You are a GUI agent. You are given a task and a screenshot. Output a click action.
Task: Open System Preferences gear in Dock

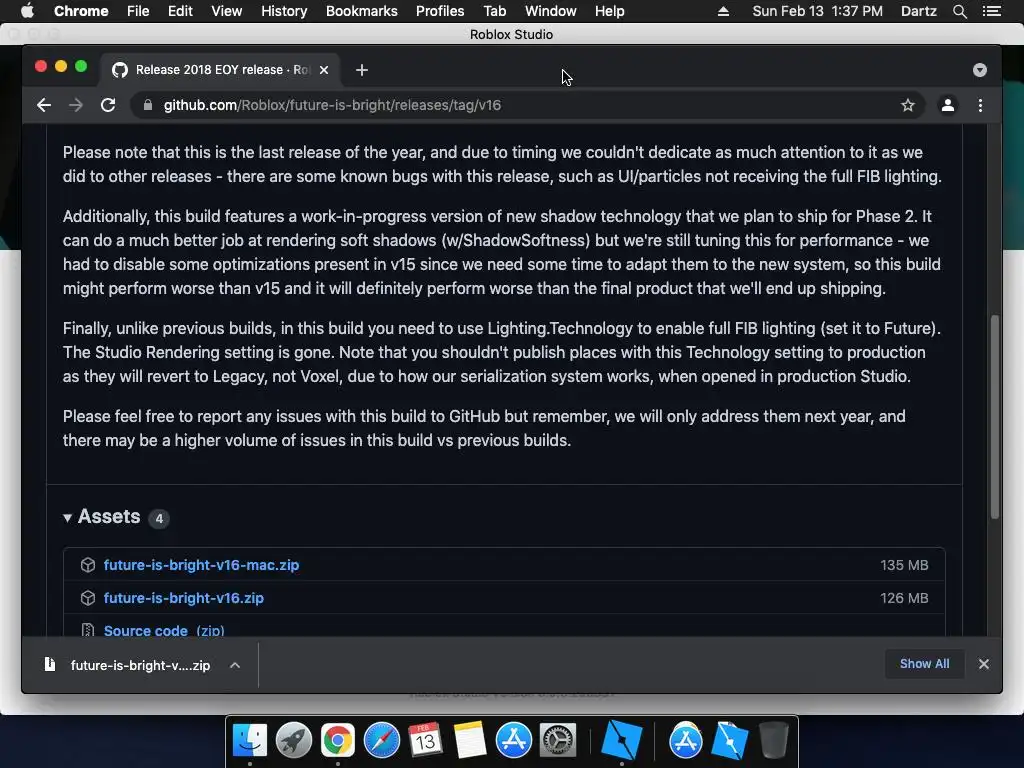557,741
